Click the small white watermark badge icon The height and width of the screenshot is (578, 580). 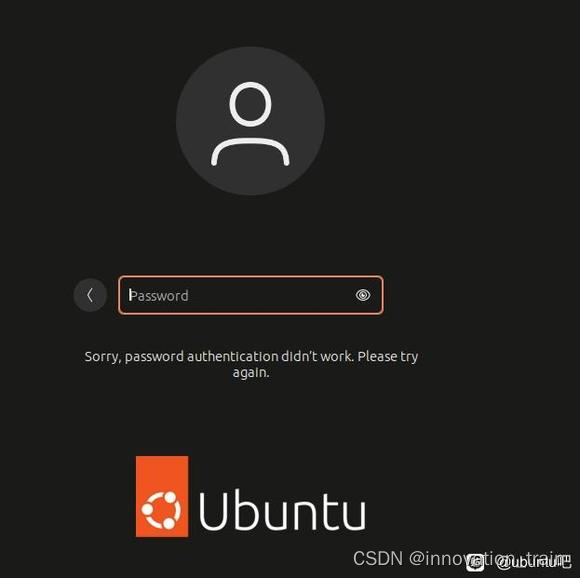(475, 562)
